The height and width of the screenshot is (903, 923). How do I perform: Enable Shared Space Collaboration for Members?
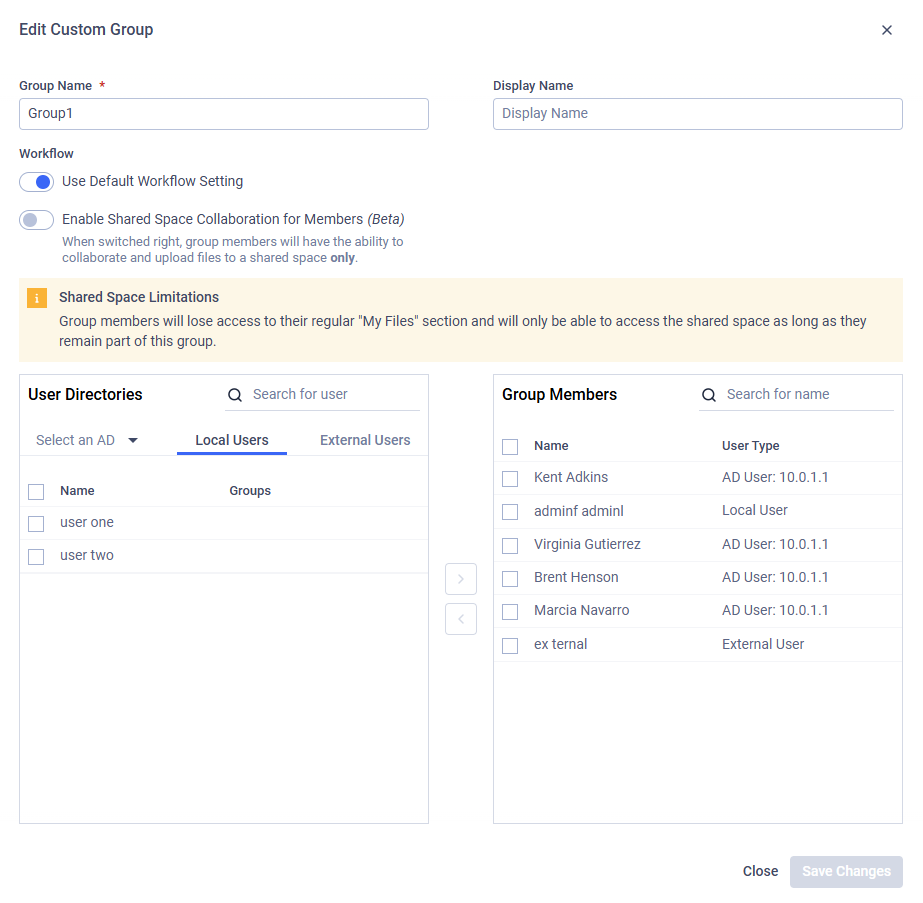tap(36, 219)
